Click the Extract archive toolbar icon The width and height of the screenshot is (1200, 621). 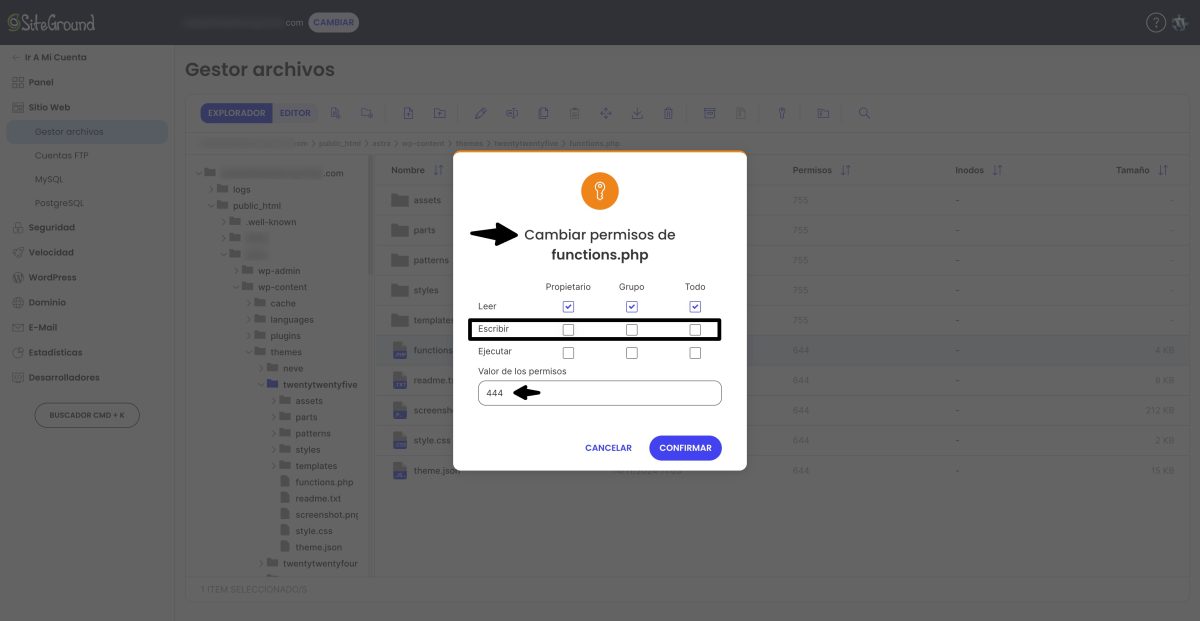tap(741, 113)
